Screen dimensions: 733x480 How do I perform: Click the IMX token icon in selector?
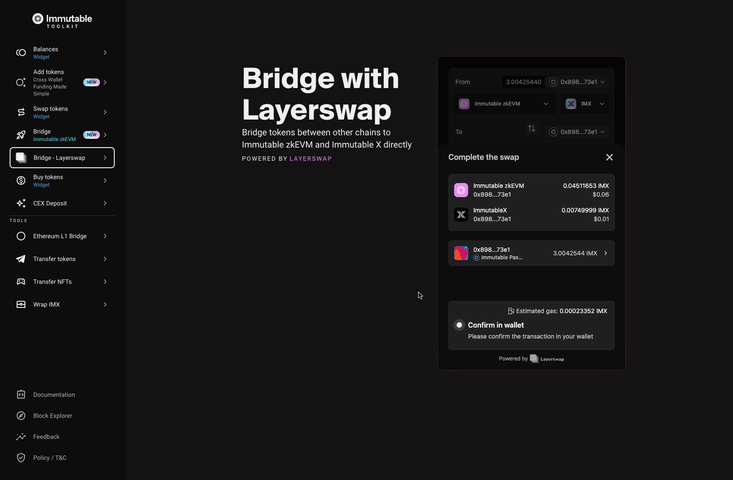point(571,104)
